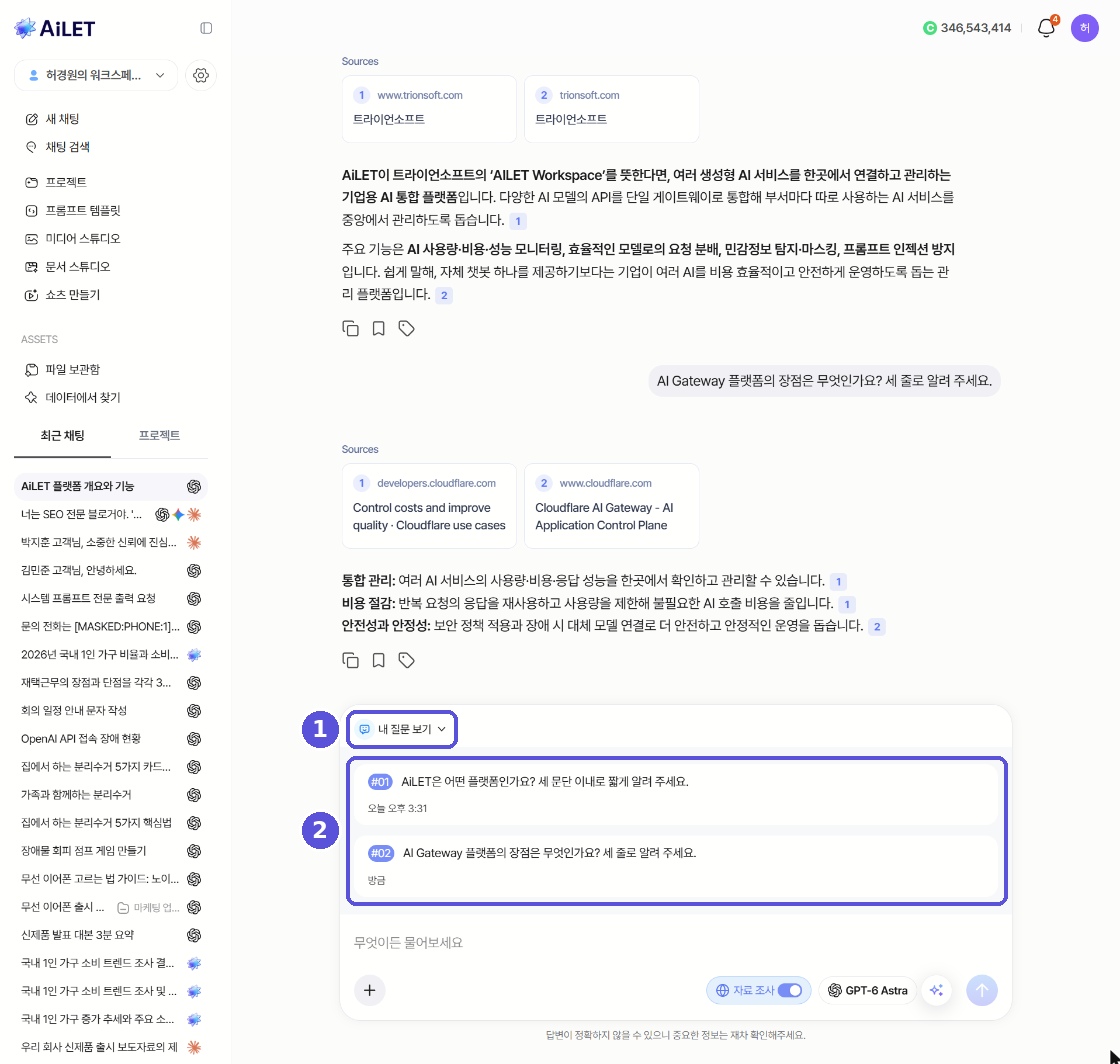Jump to question #02 AI Gateway 플랫폼의 장점

[x=676, y=865]
